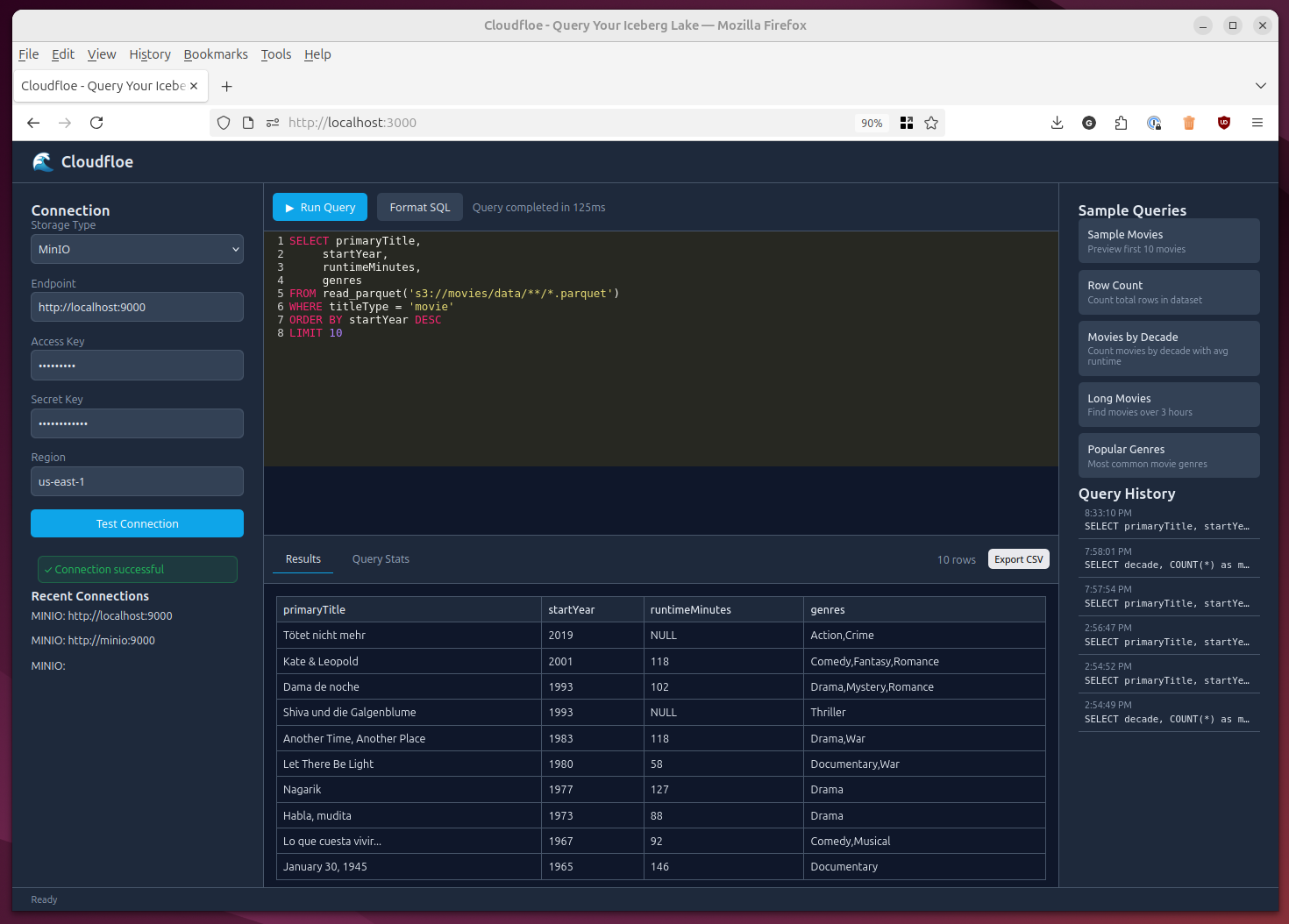Screen dimensions: 1289x924
Task: Click the connection settings permissions icon
Action: pos(273,123)
